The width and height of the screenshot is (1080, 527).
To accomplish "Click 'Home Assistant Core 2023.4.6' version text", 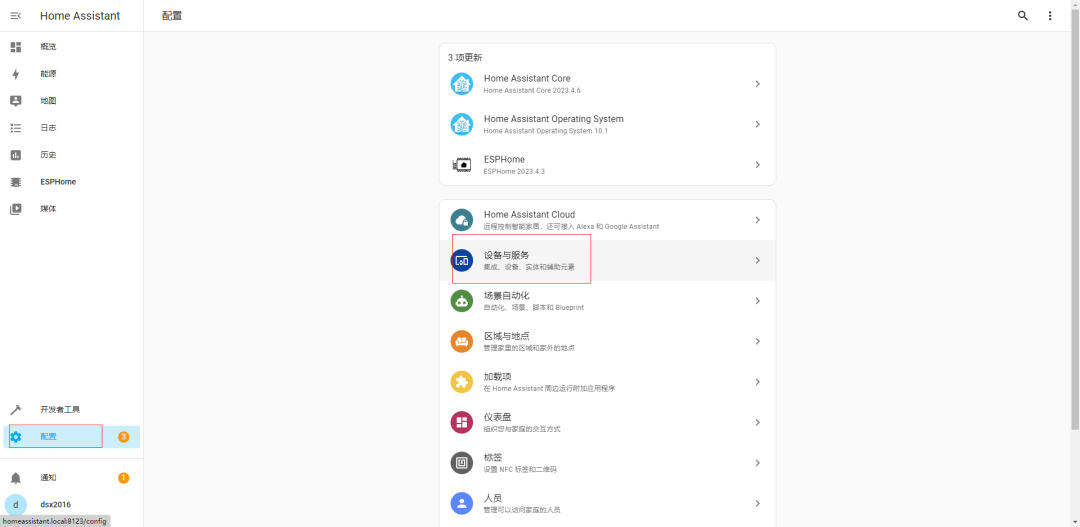I will pyautogui.click(x=532, y=90).
